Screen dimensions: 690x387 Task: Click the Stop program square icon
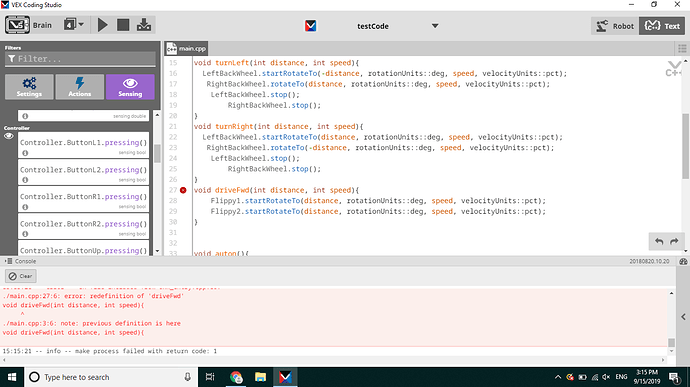pyautogui.click(x=123, y=25)
